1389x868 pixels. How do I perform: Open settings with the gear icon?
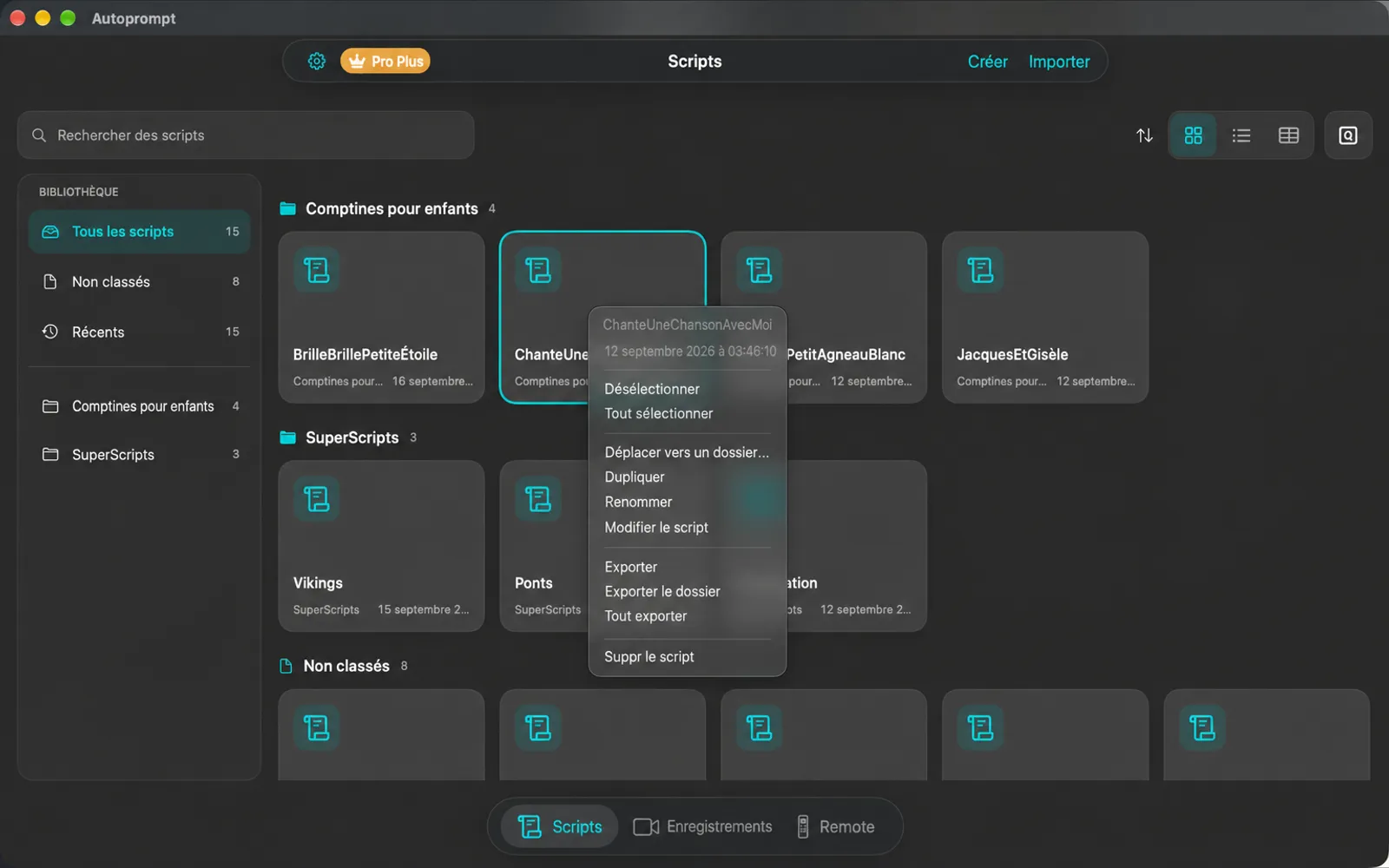point(317,62)
